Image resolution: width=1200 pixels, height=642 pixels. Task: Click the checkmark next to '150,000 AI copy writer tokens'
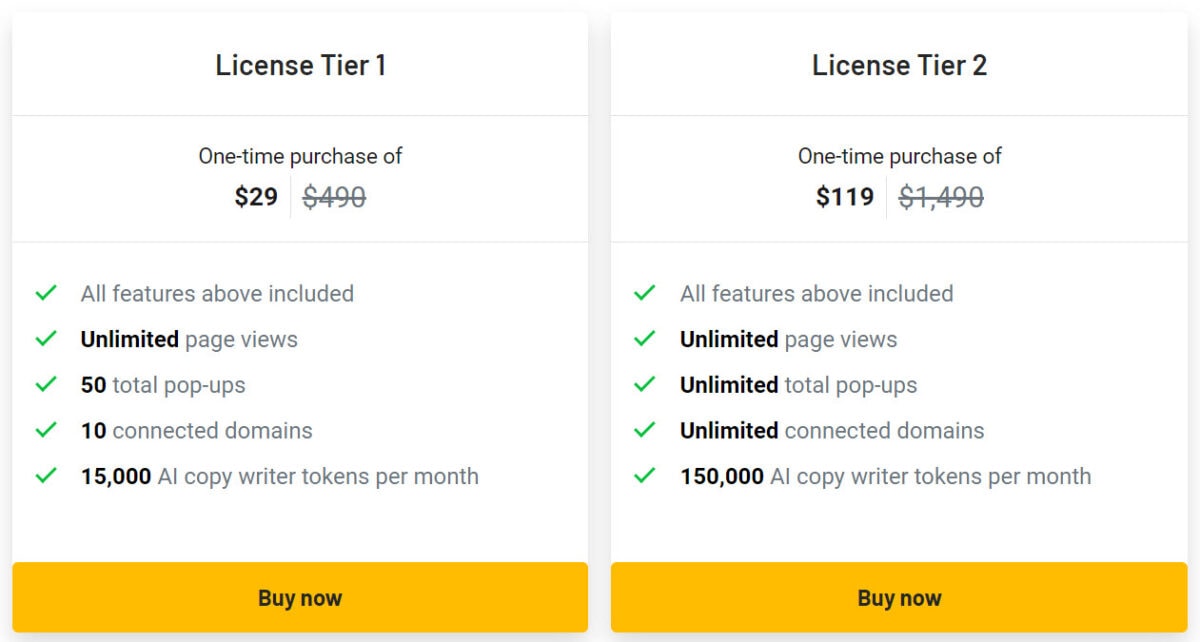tap(645, 476)
